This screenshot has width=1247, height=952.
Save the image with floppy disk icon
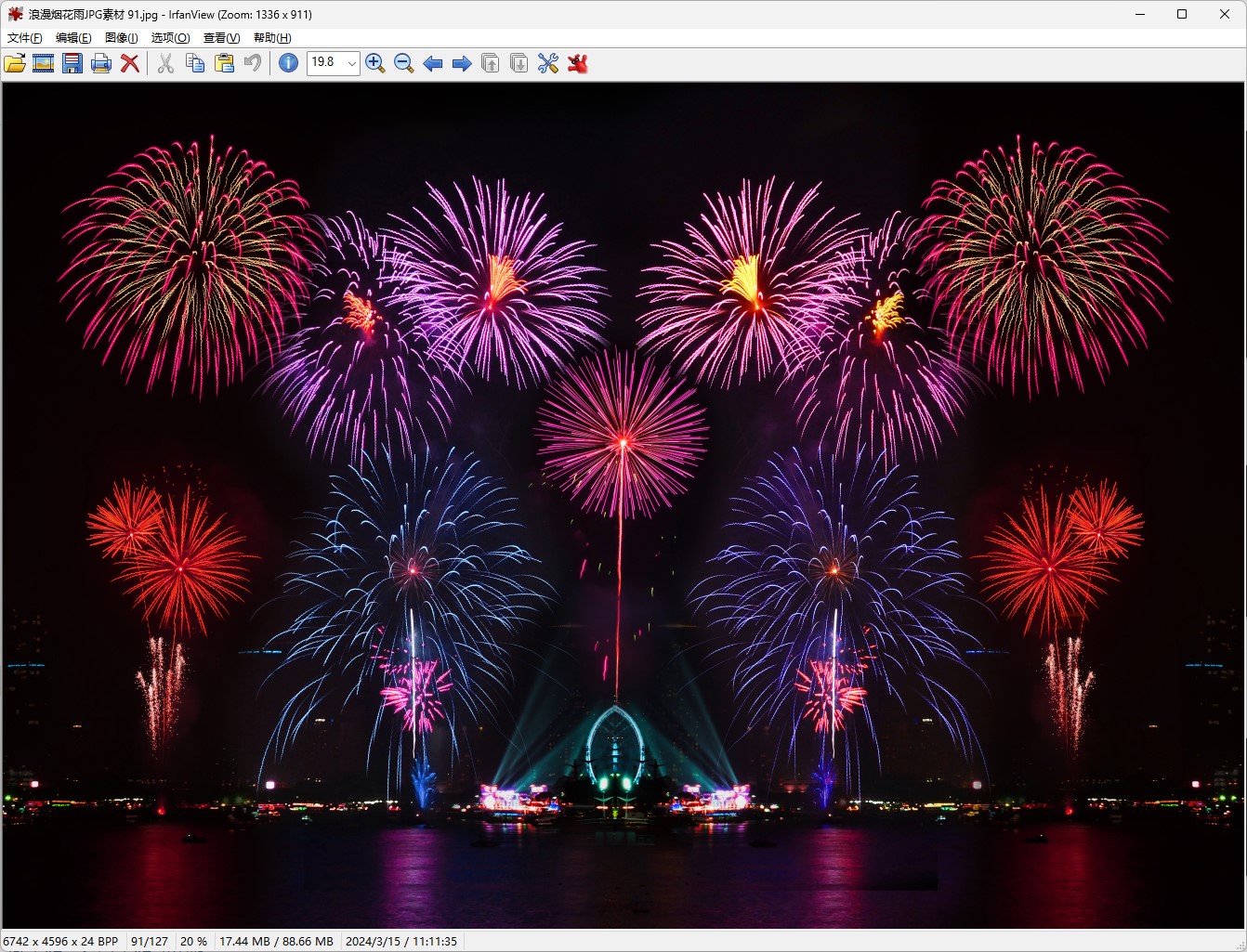(x=72, y=63)
